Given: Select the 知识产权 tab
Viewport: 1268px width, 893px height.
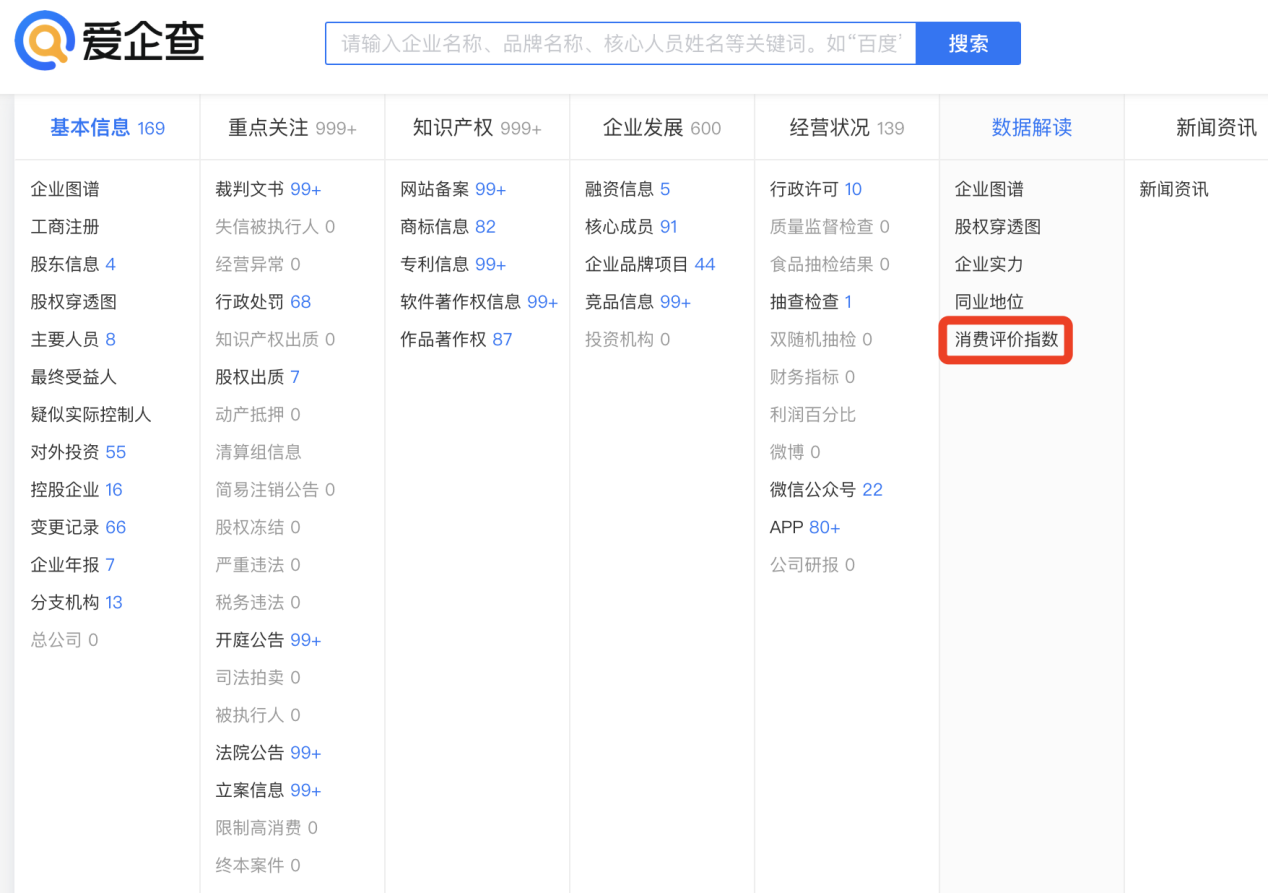Looking at the screenshot, I should (476, 128).
